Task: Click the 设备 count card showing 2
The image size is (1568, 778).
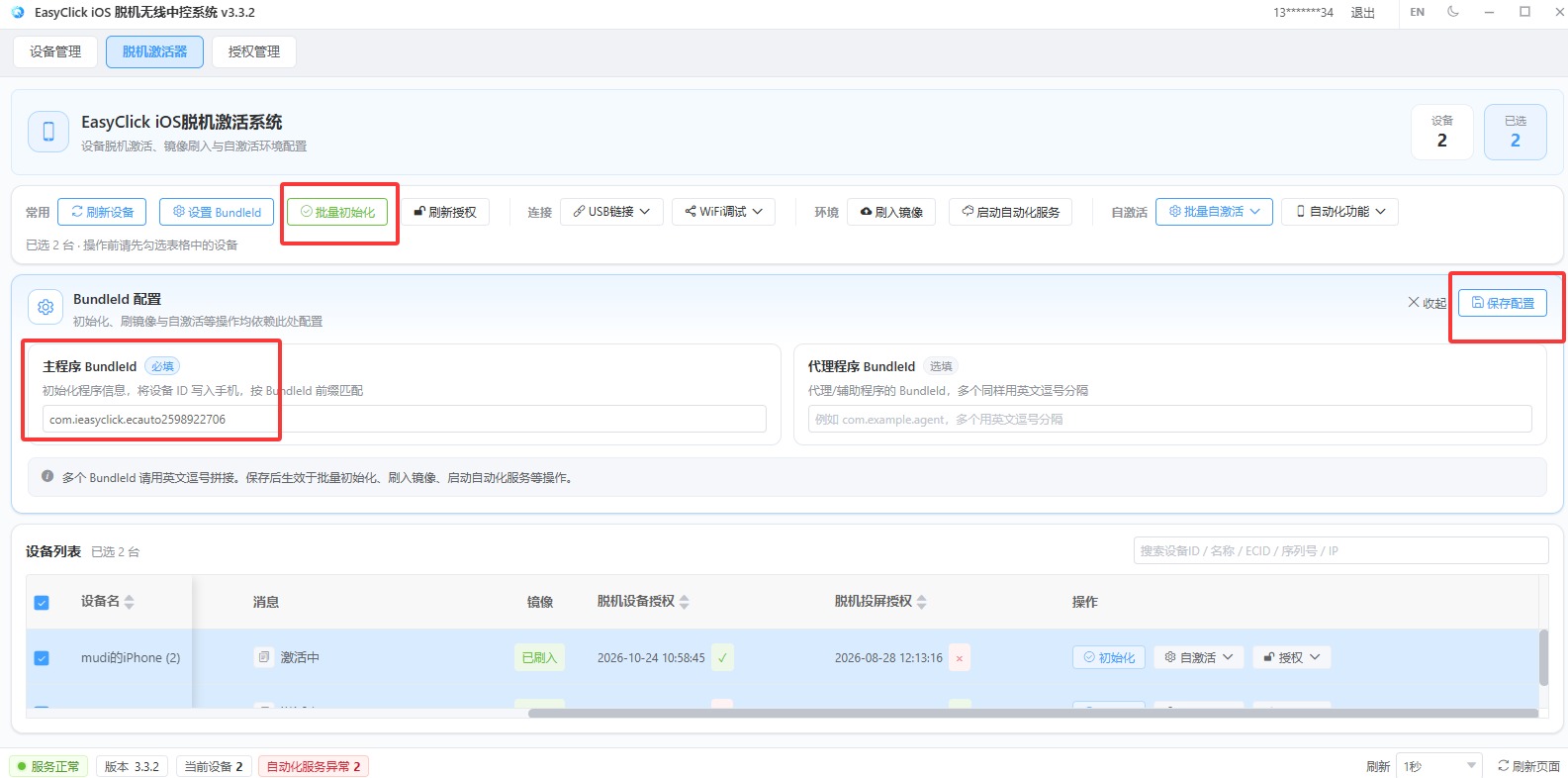Action: click(x=1442, y=132)
